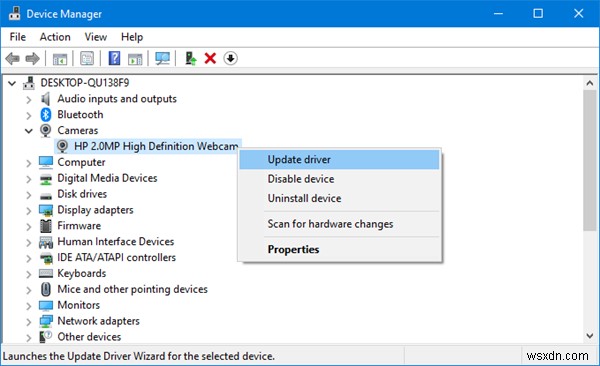Expand the Bluetooth chevron
This screenshot has height=366, width=600.
tap(29, 115)
